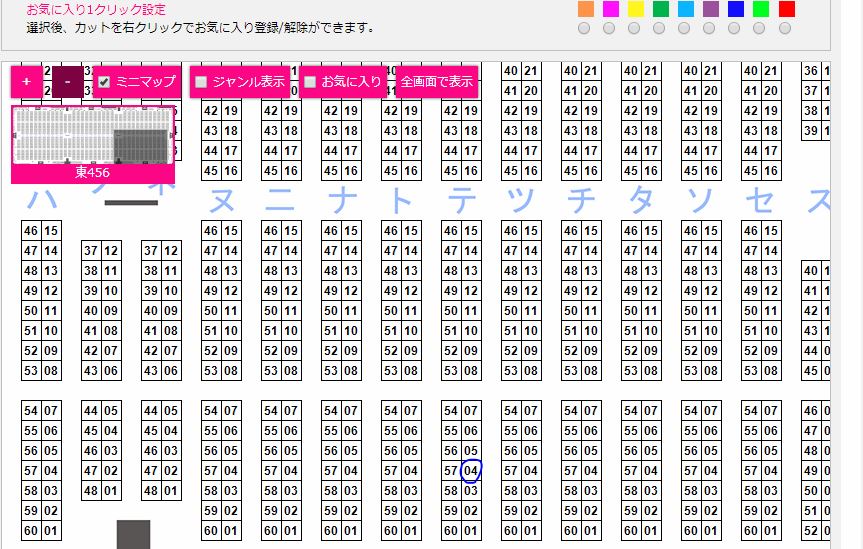
Task: Click the minimap thumbnail of the hall
Action: 92,135
